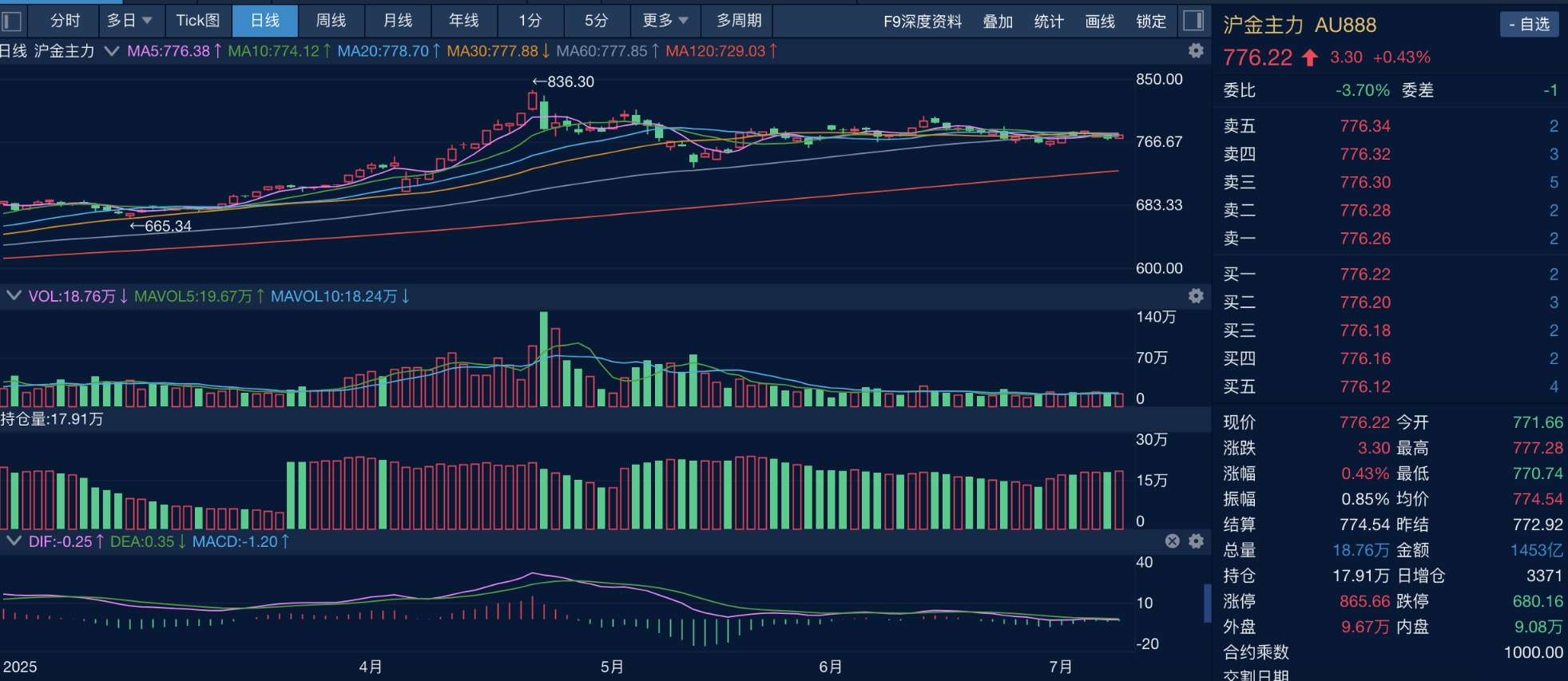Click 7月 on the time axis

coord(1060,667)
